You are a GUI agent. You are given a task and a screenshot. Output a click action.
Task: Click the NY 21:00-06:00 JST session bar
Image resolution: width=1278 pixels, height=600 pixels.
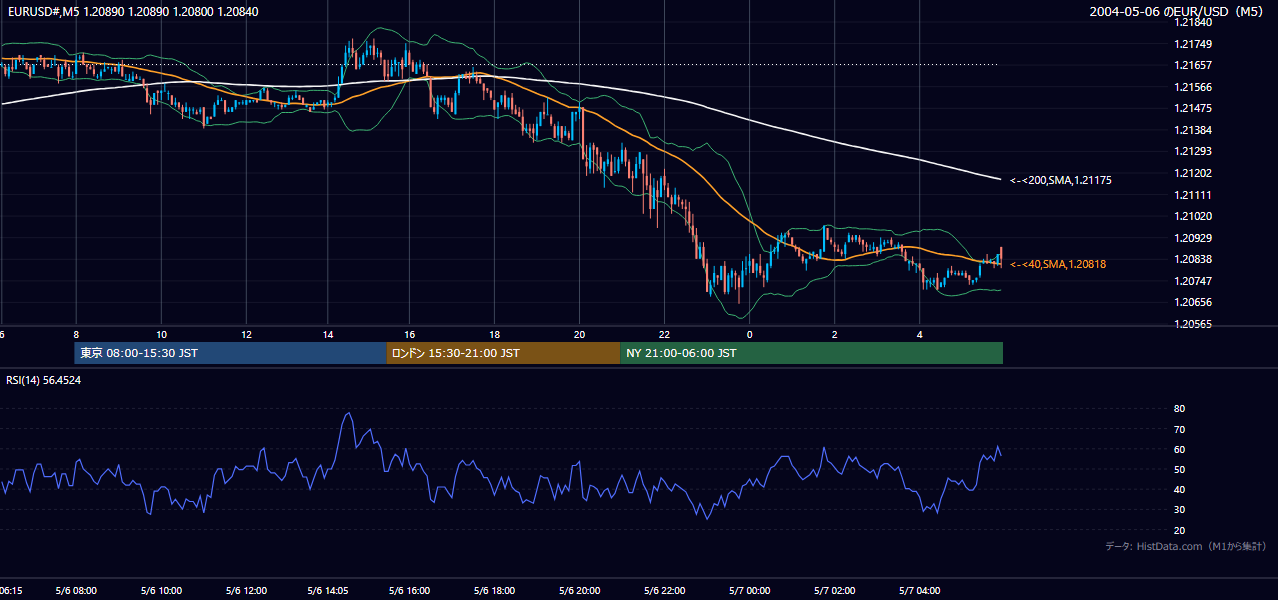pyautogui.click(x=811, y=353)
